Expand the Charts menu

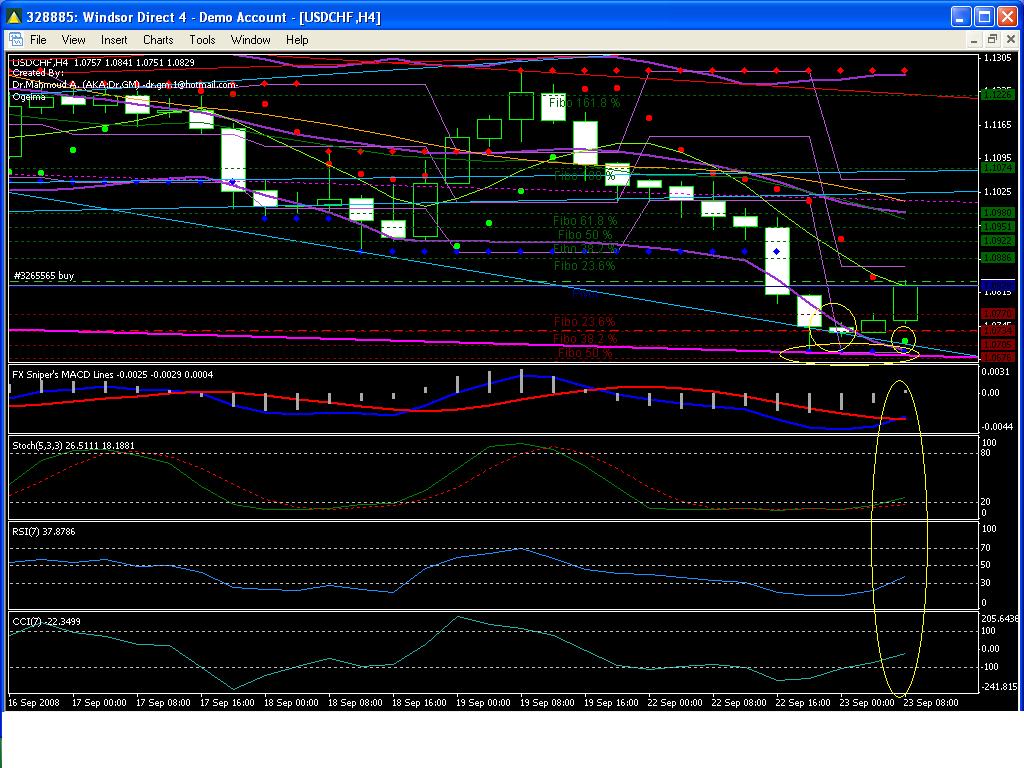[158, 40]
